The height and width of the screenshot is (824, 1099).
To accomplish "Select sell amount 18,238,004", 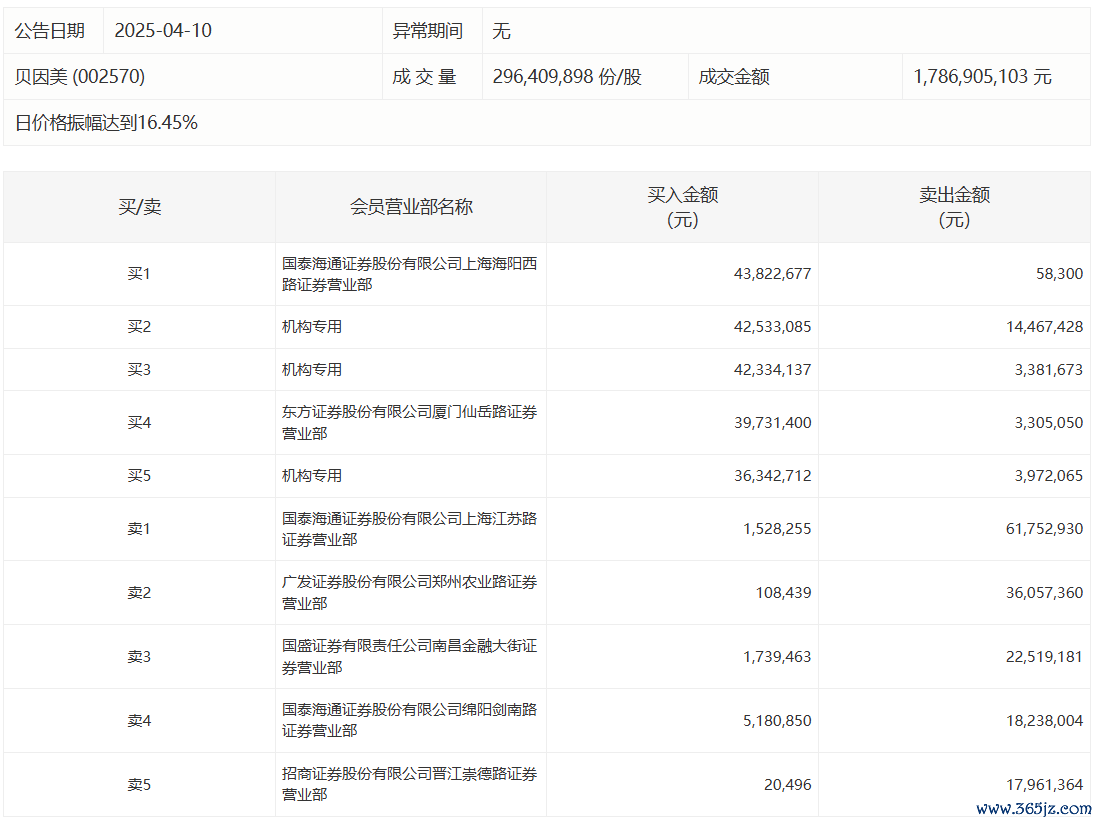I will tap(1044, 721).
